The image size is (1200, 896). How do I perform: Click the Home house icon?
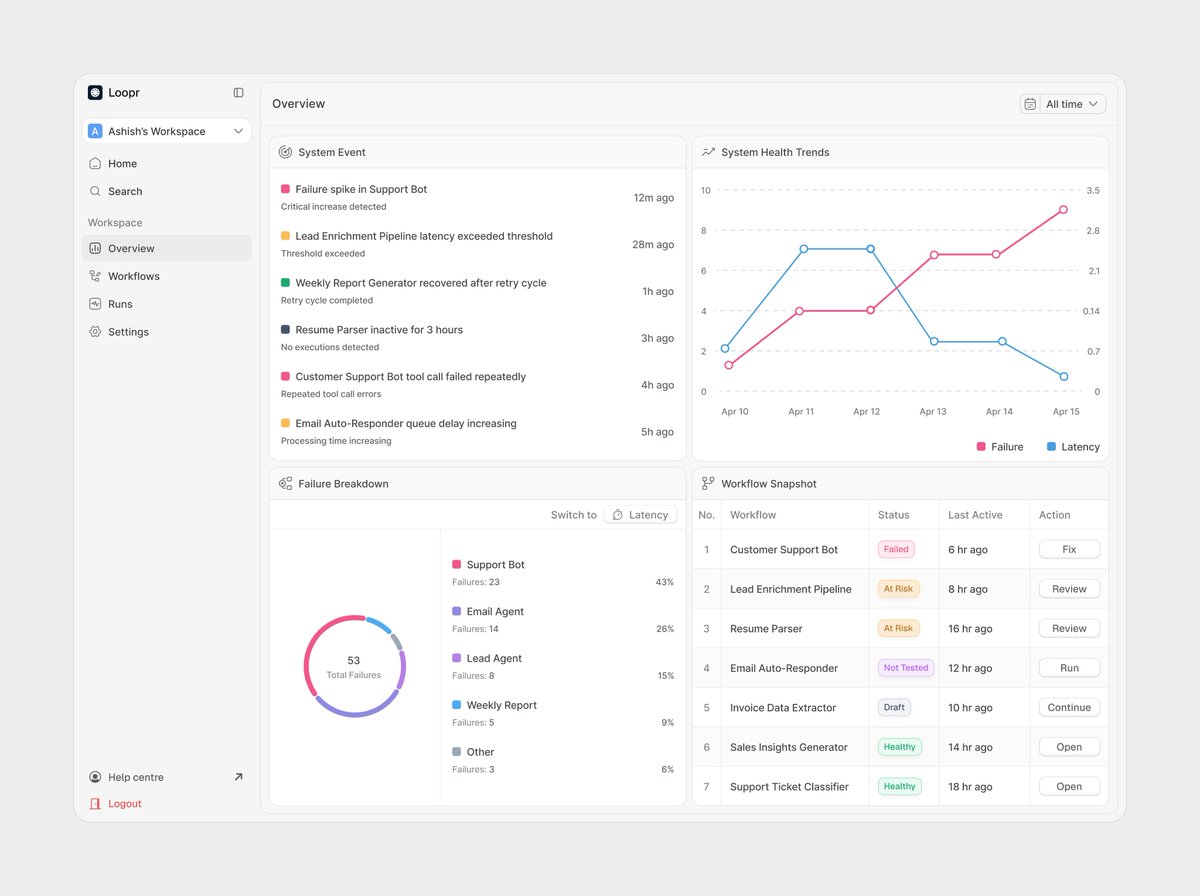pyautogui.click(x=95, y=163)
